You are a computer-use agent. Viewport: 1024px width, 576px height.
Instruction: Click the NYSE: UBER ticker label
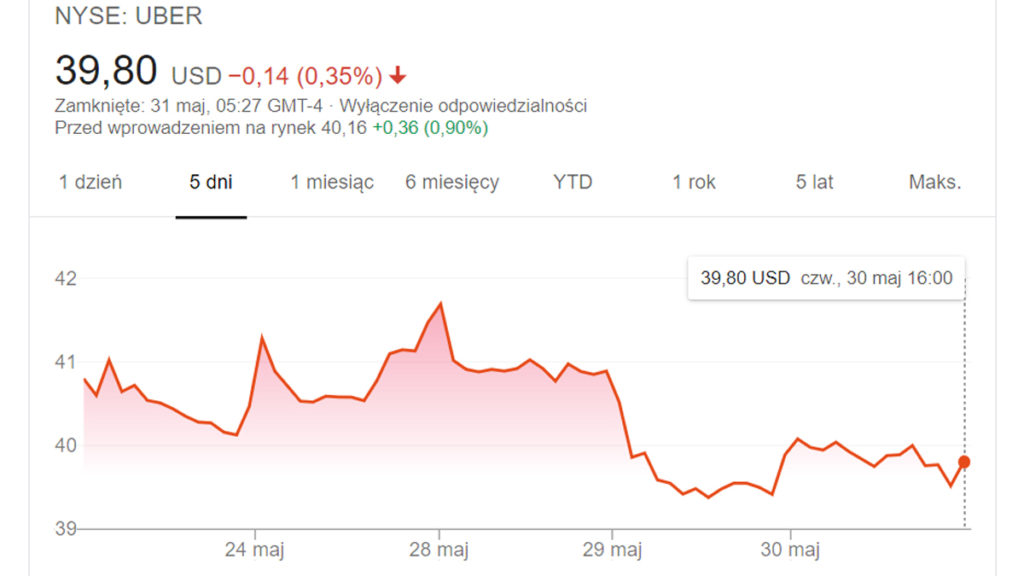point(129,16)
